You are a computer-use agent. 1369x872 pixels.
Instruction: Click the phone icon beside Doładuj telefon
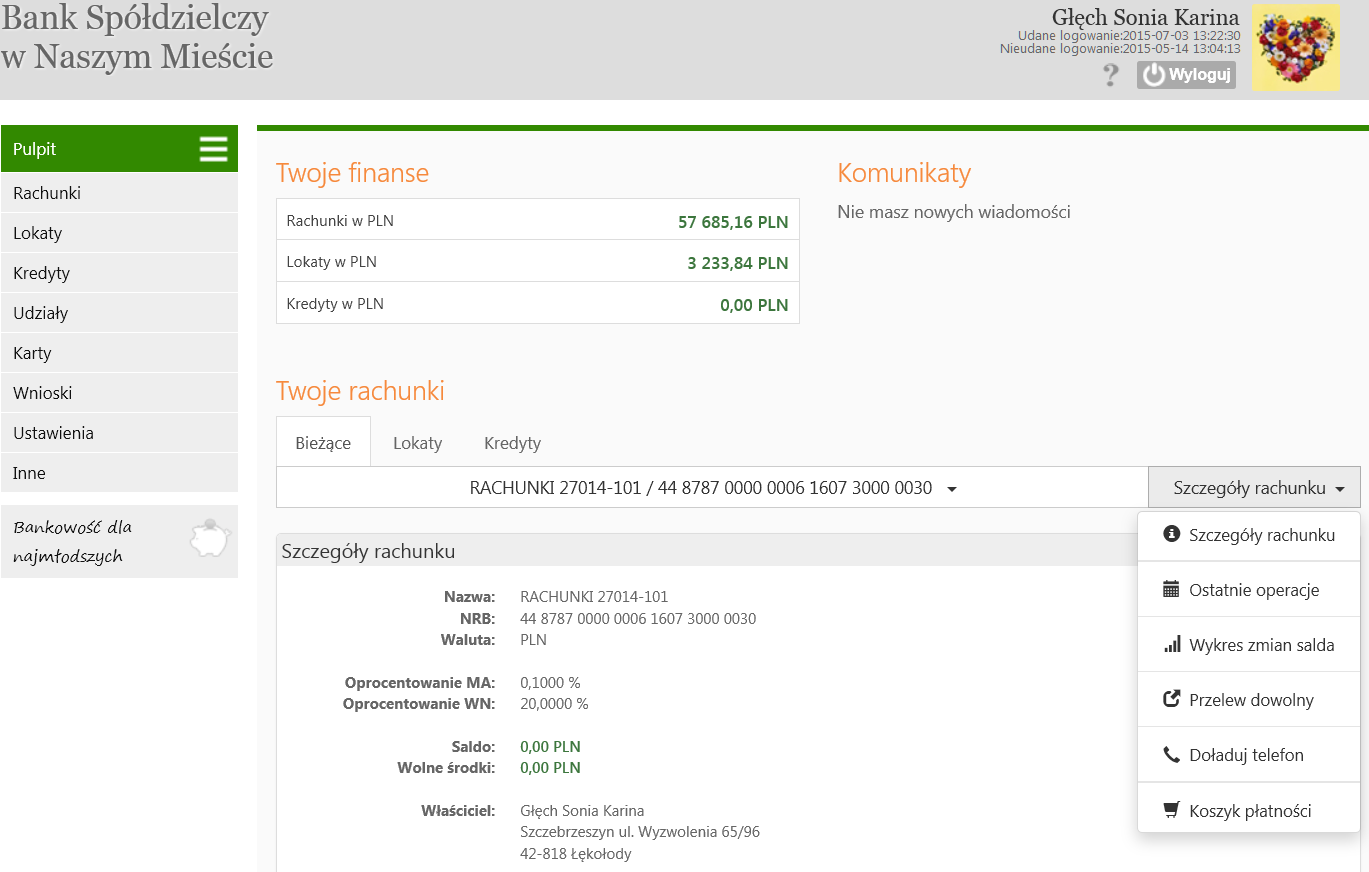[1172, 755]
